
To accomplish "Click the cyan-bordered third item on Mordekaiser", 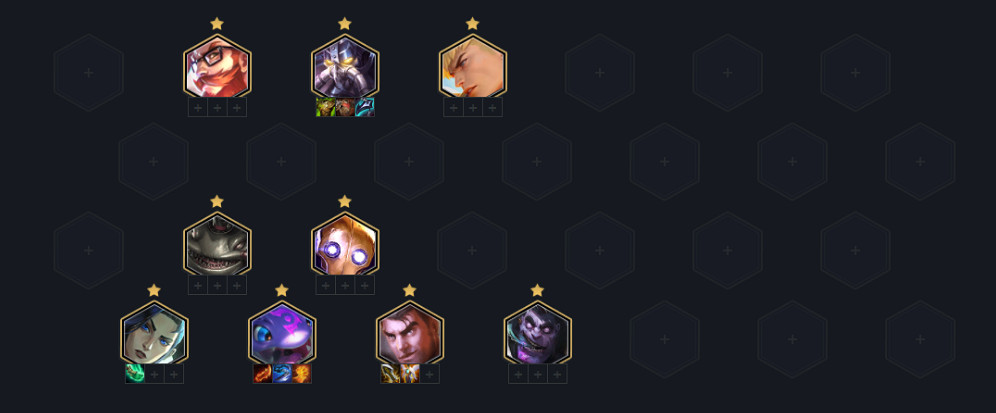I will click(x=365, y=107).
